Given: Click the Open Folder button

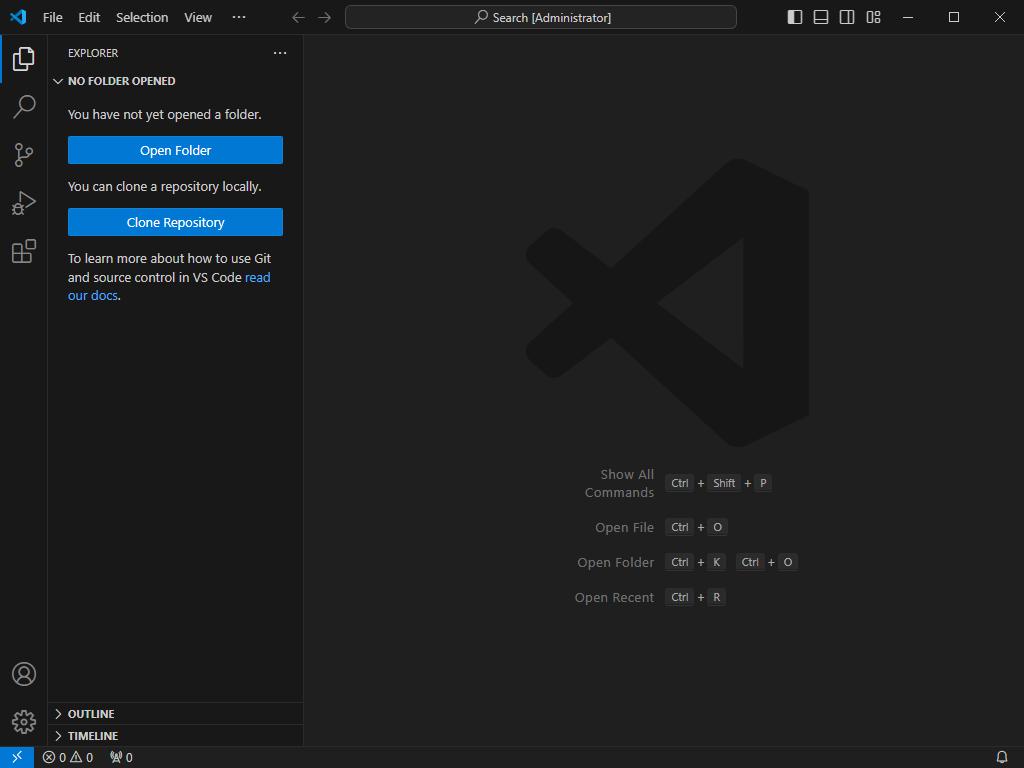Looking at the screenshot, I should click(x=175, y=150).
